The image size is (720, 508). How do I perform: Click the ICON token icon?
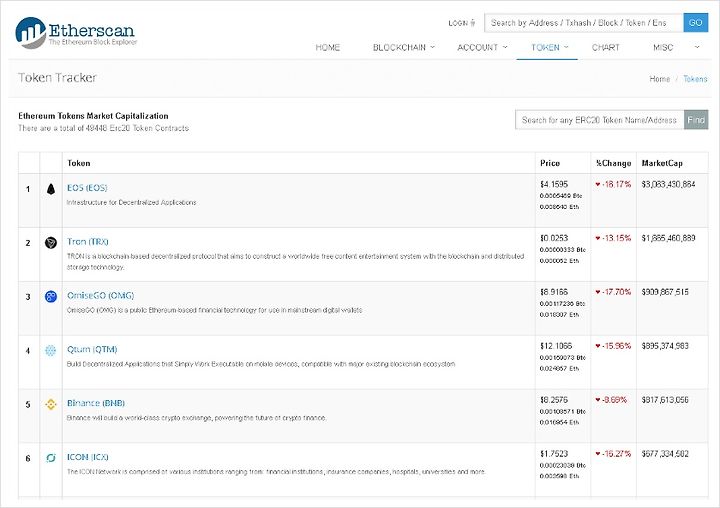pyautogui.click(x=51, y=458)
